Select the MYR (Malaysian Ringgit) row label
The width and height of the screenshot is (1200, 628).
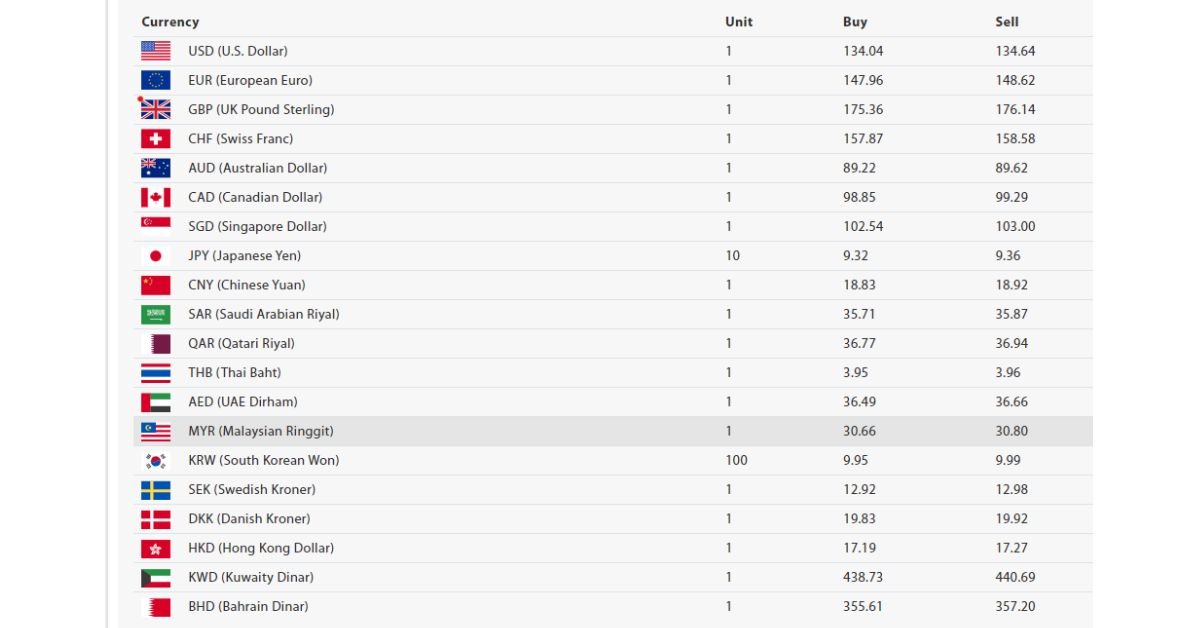(261, 431)
